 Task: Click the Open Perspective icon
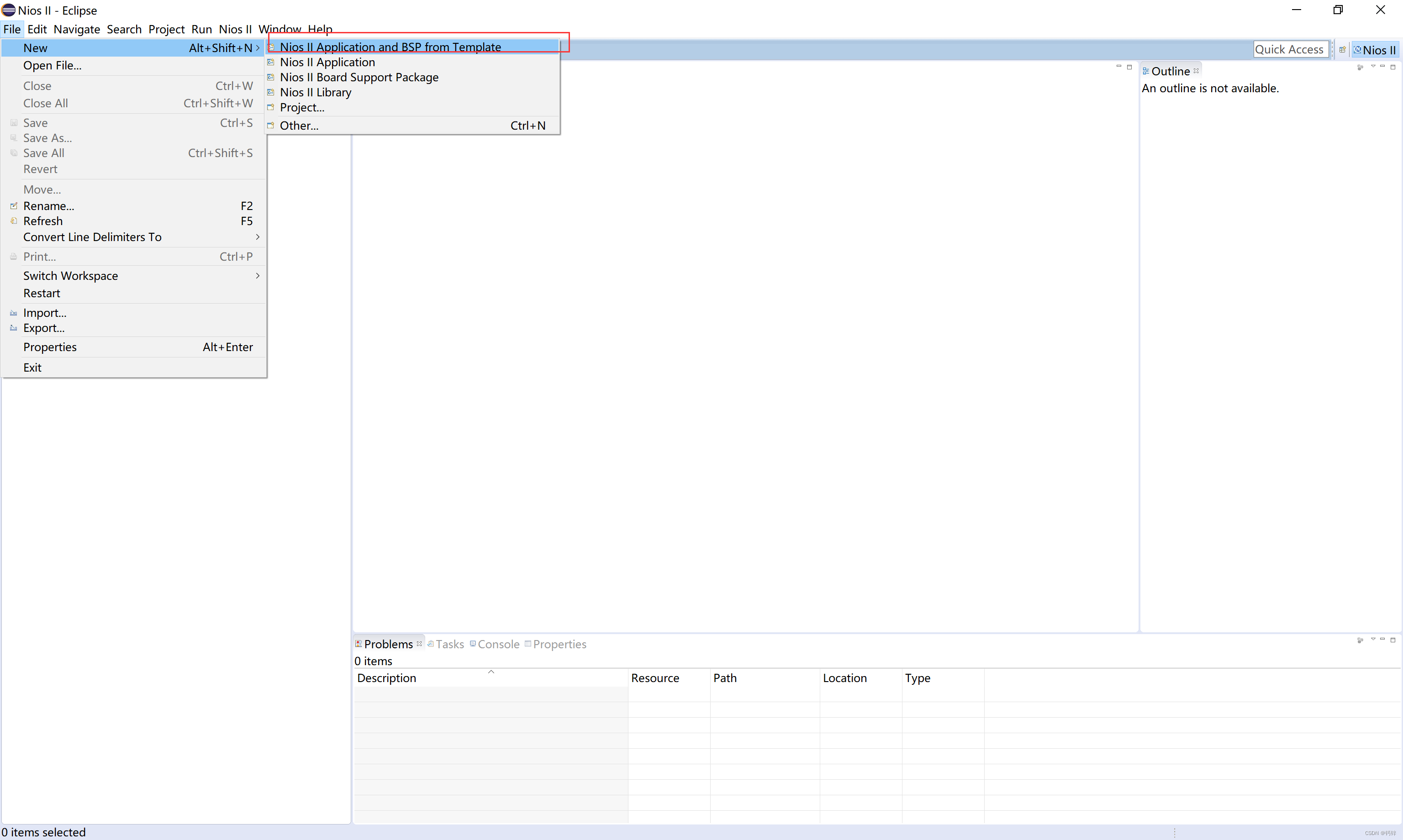pos(1342,50)
